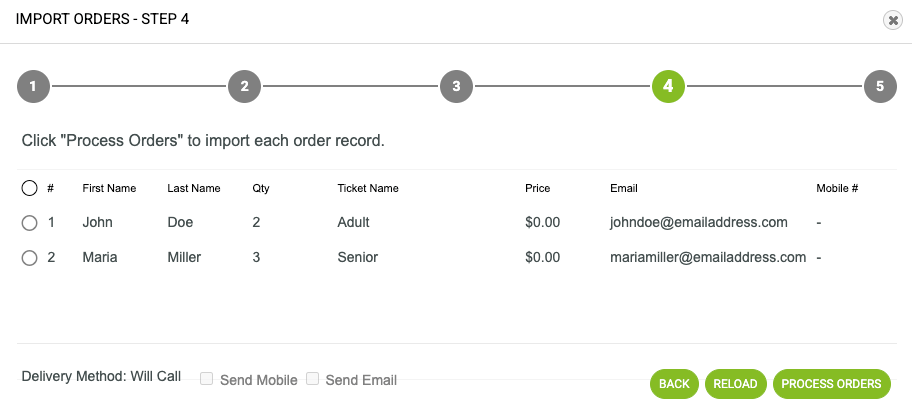Click the Price column header
The image size is (912, 416).
pyautogui.click(x=537, y=188)
